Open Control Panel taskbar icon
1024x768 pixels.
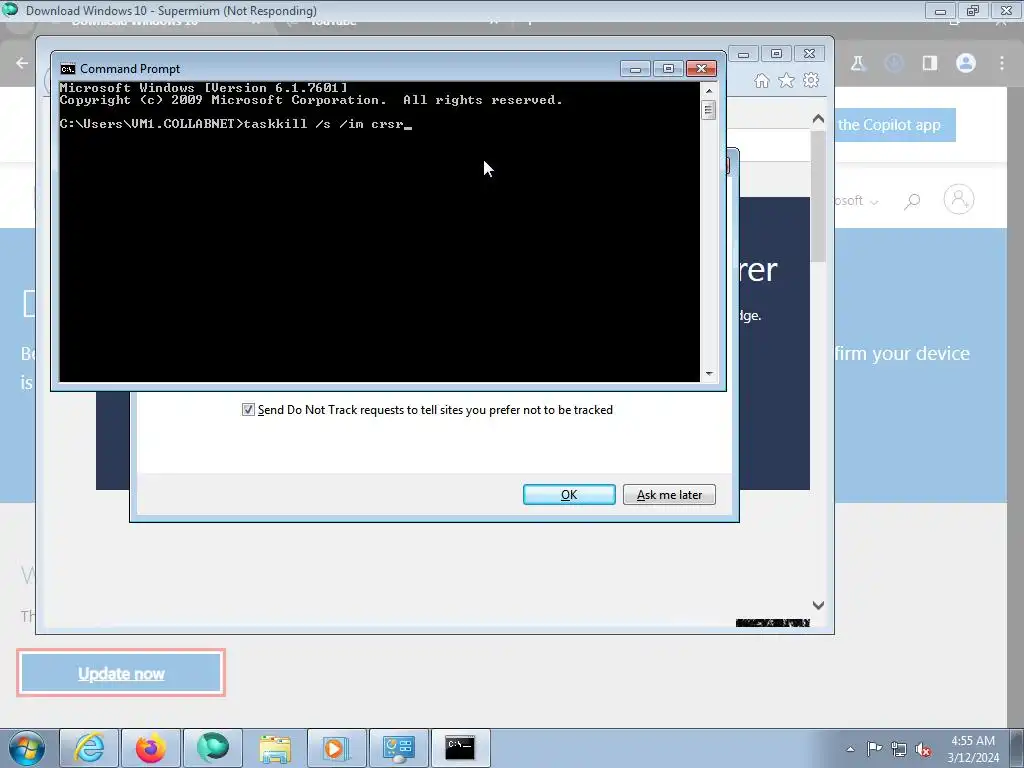(398, 748)
